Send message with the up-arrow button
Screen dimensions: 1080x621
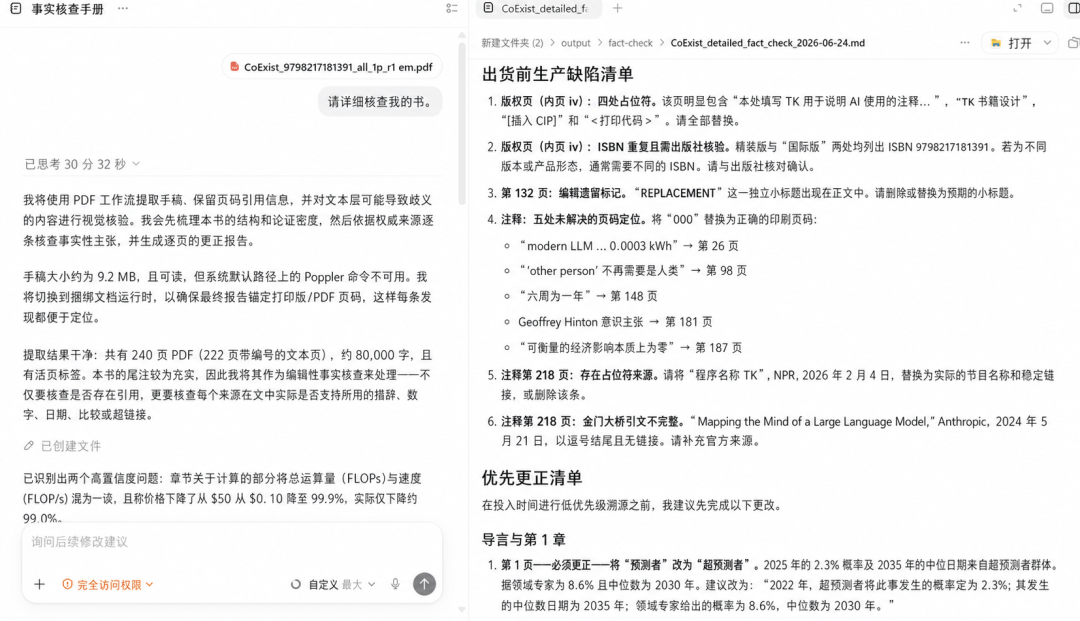click(x=424, y=585)
